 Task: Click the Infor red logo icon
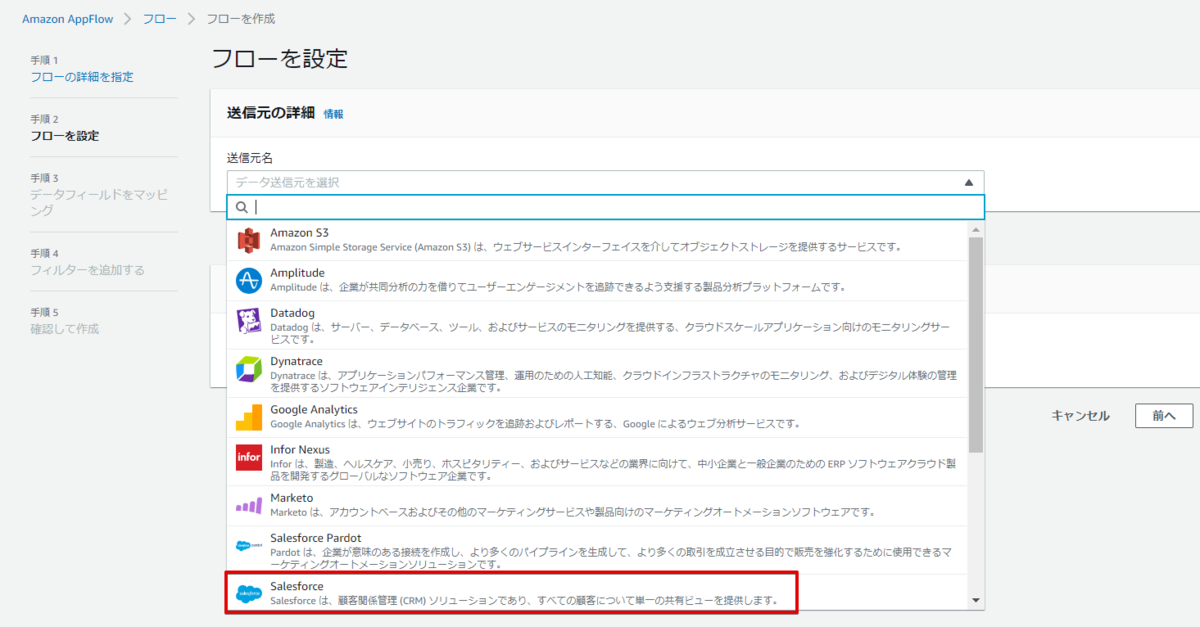coord(248,458)
